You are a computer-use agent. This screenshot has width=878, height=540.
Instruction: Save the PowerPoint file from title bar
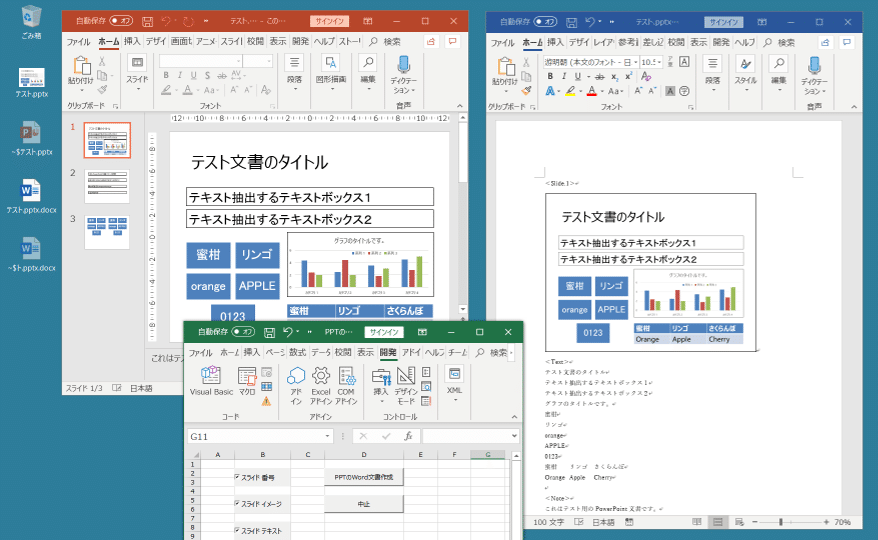pyautogui.click(x=147, y=21)
